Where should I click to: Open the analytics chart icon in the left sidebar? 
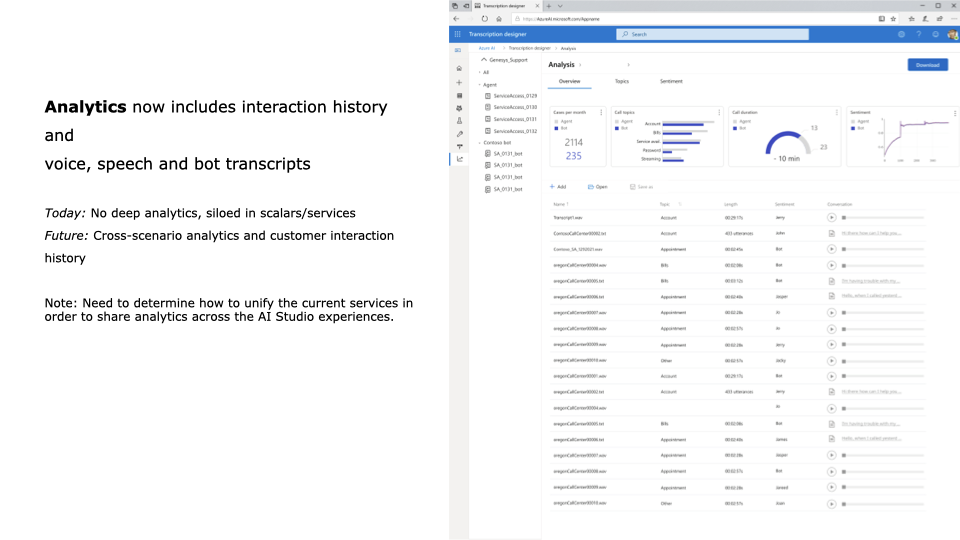(460, 159)
